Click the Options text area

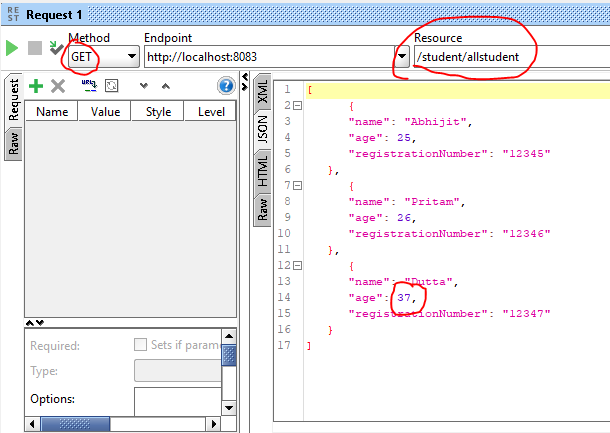[x=178, y=401]
